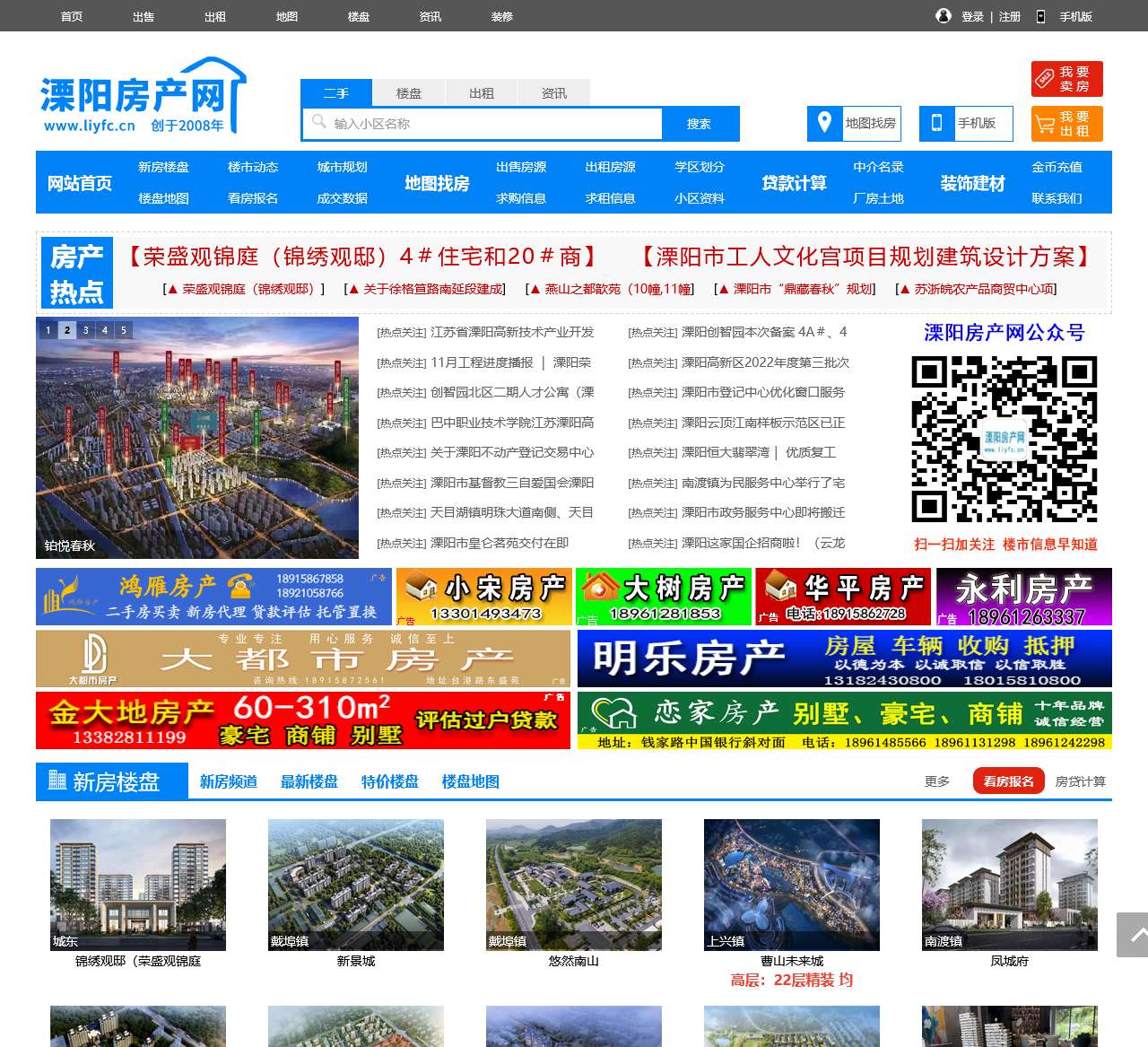Viewport: 1148px width, 1047px height.
Task: Switch to 出租 search tab
Action: click(x=482, y=93)
